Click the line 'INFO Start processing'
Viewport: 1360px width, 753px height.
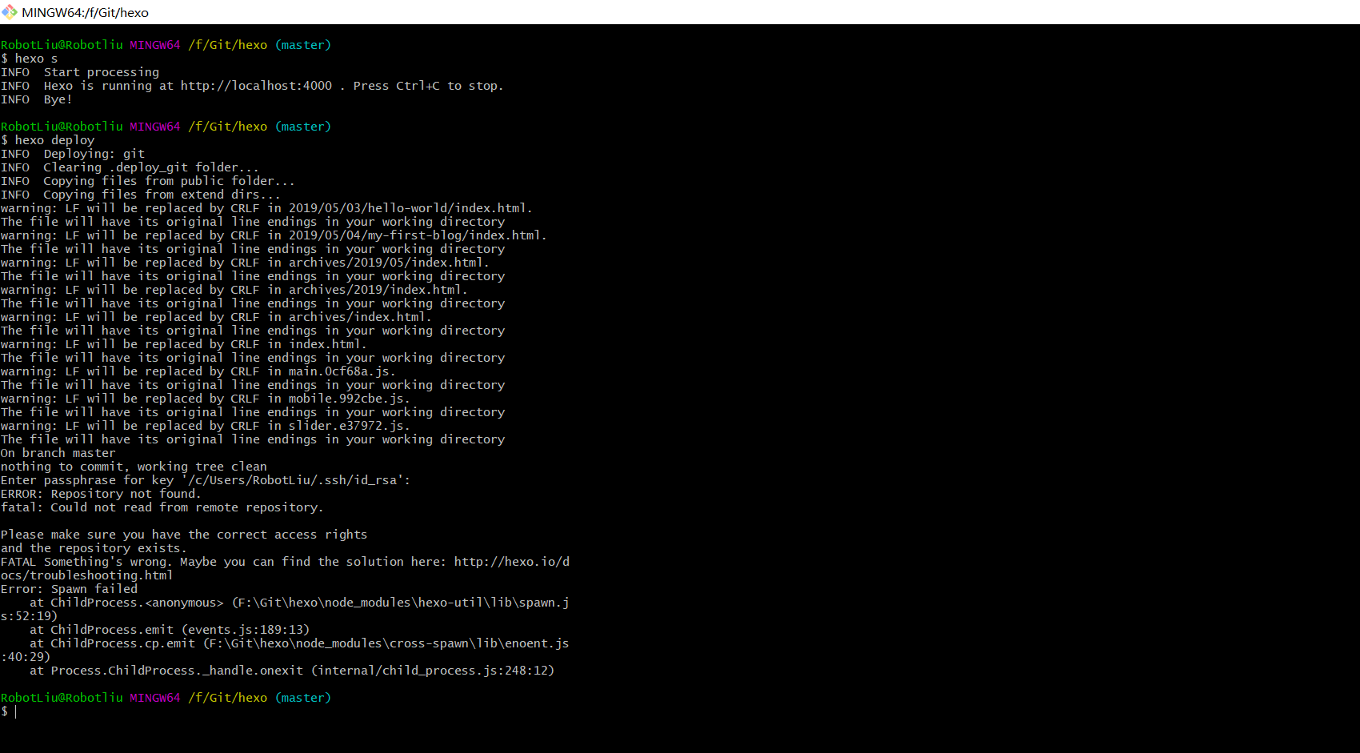80,72
